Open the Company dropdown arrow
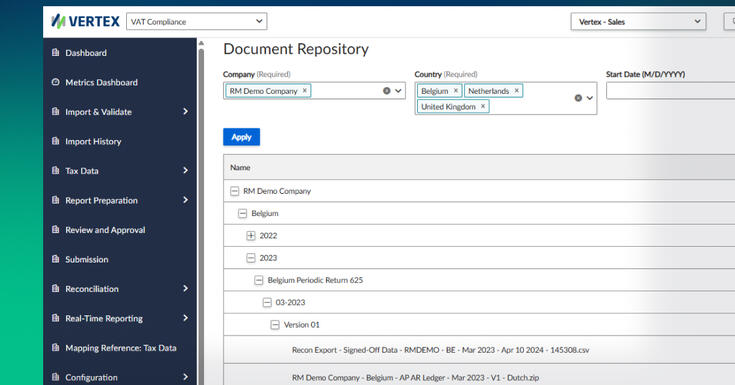The height and width of the screenshot is (385, 735). click(398, 91)
